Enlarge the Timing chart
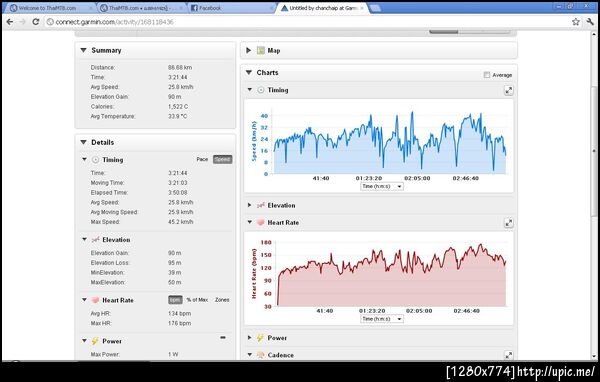Image resolution: width=600 pixels, height=382 pixels. pos(509,90)
